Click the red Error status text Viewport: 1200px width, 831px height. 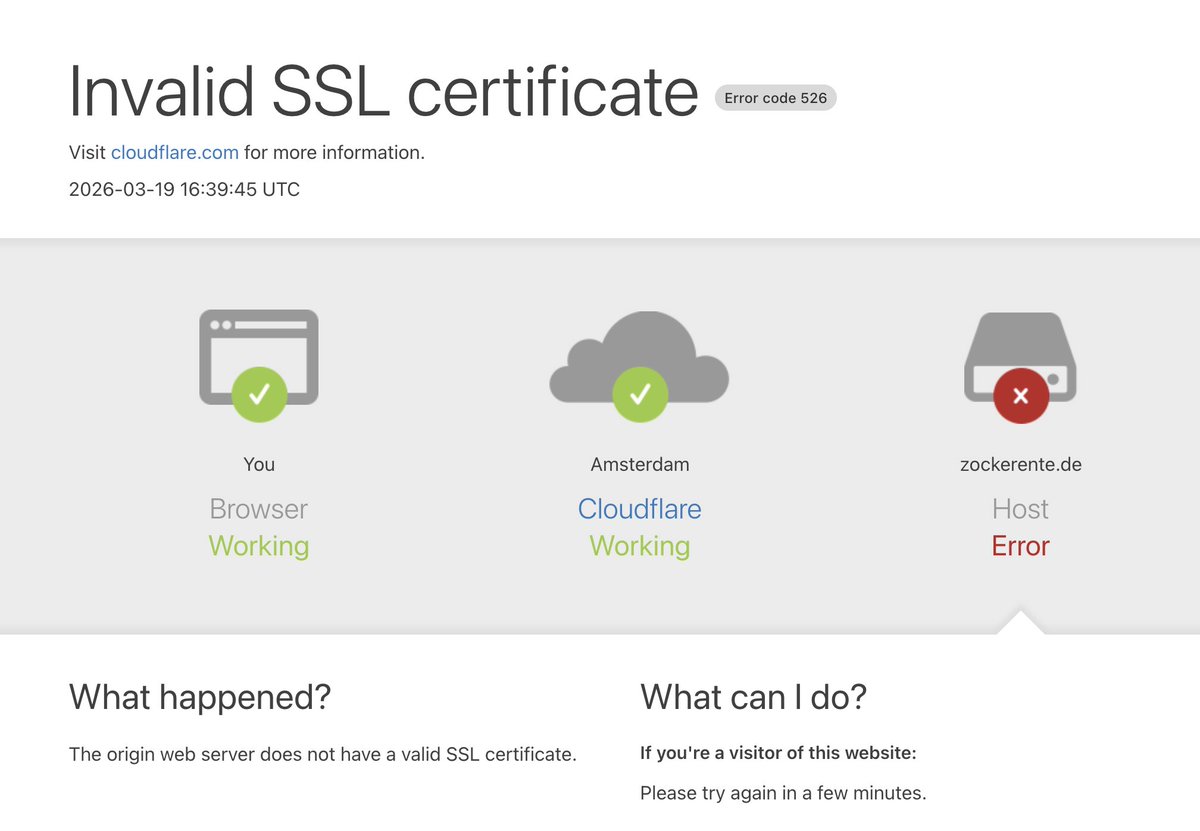coord(1020,546)
